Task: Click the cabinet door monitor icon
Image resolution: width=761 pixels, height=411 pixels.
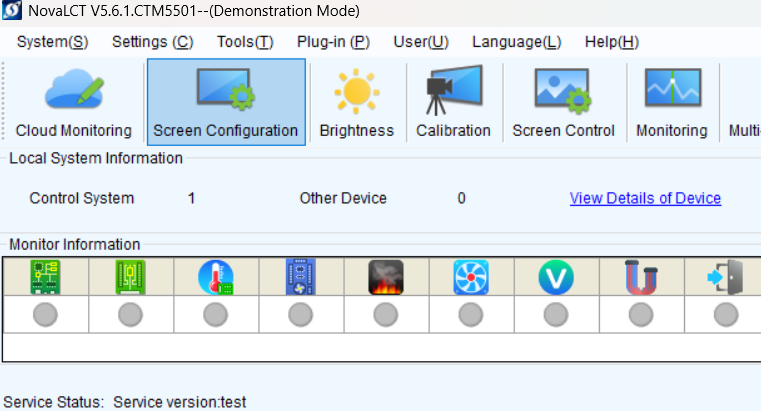Action: pos(726,277)
